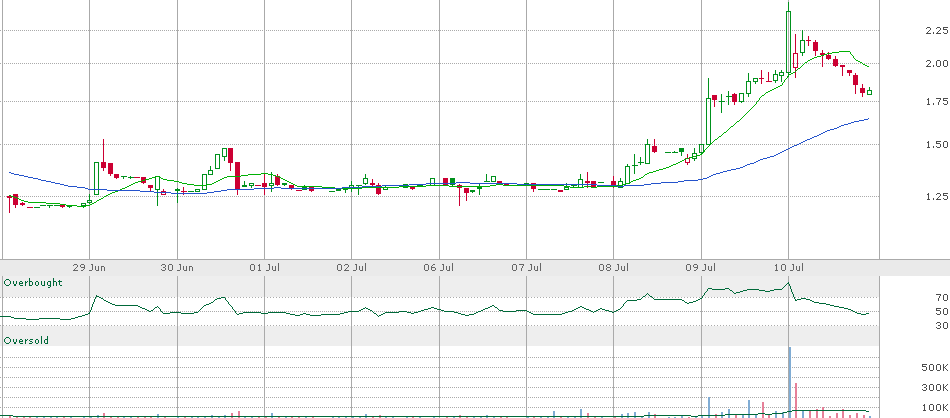Click the 300K volume axis label

(935, 388)
